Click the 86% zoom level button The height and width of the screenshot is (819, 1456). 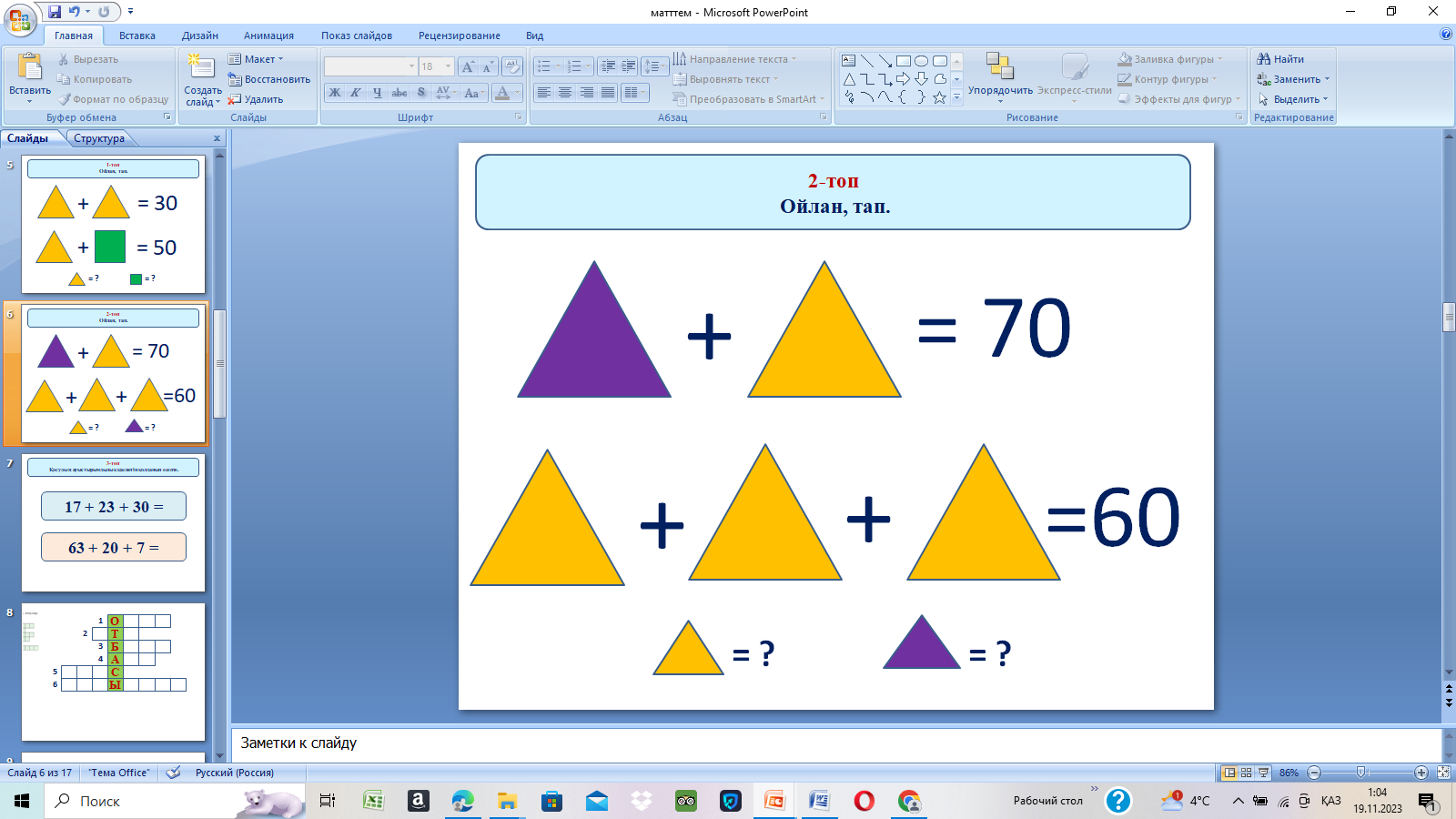point(1289,773)
